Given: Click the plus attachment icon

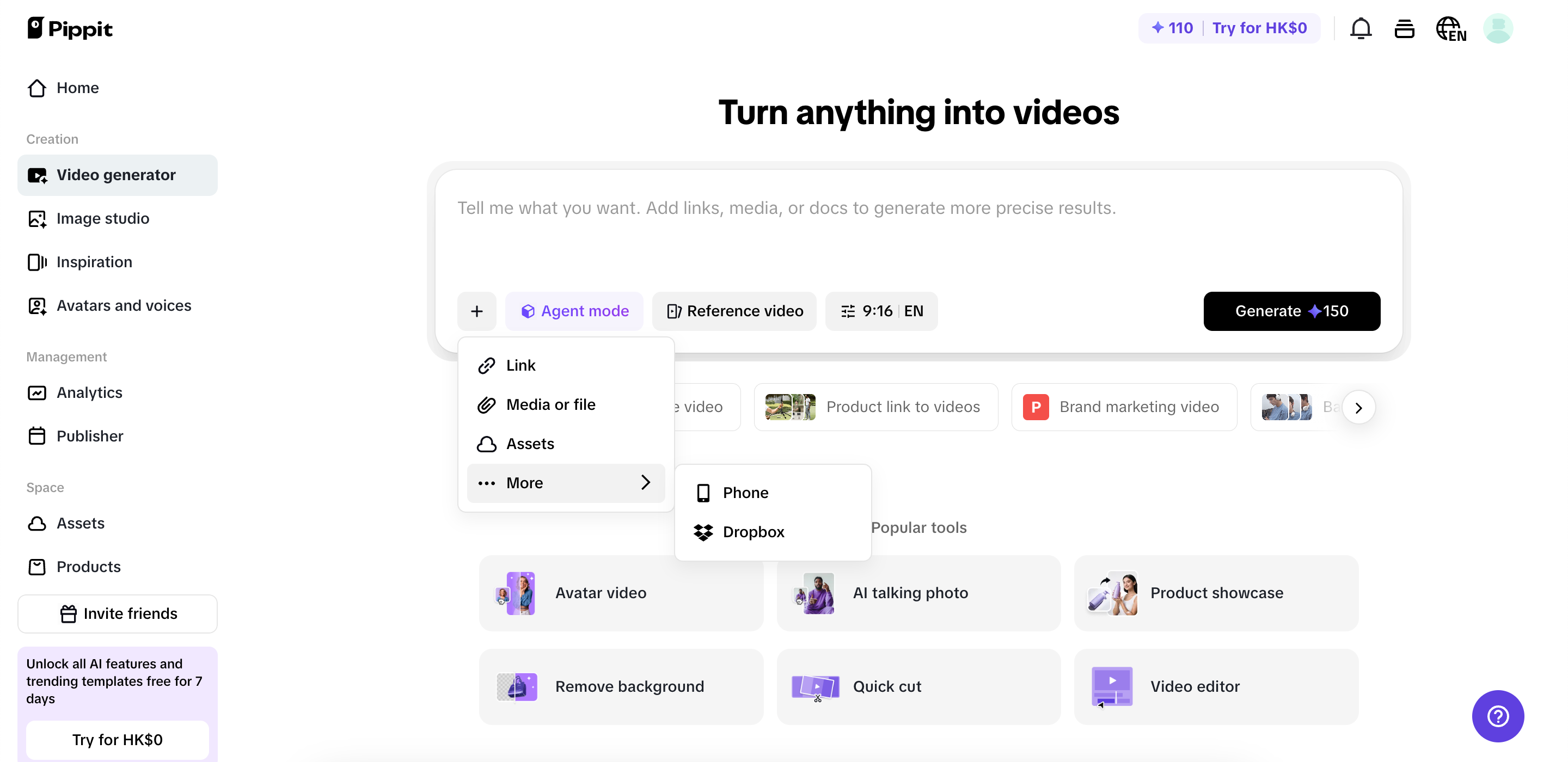Looking at the screenshot, I should coord(476,311).
